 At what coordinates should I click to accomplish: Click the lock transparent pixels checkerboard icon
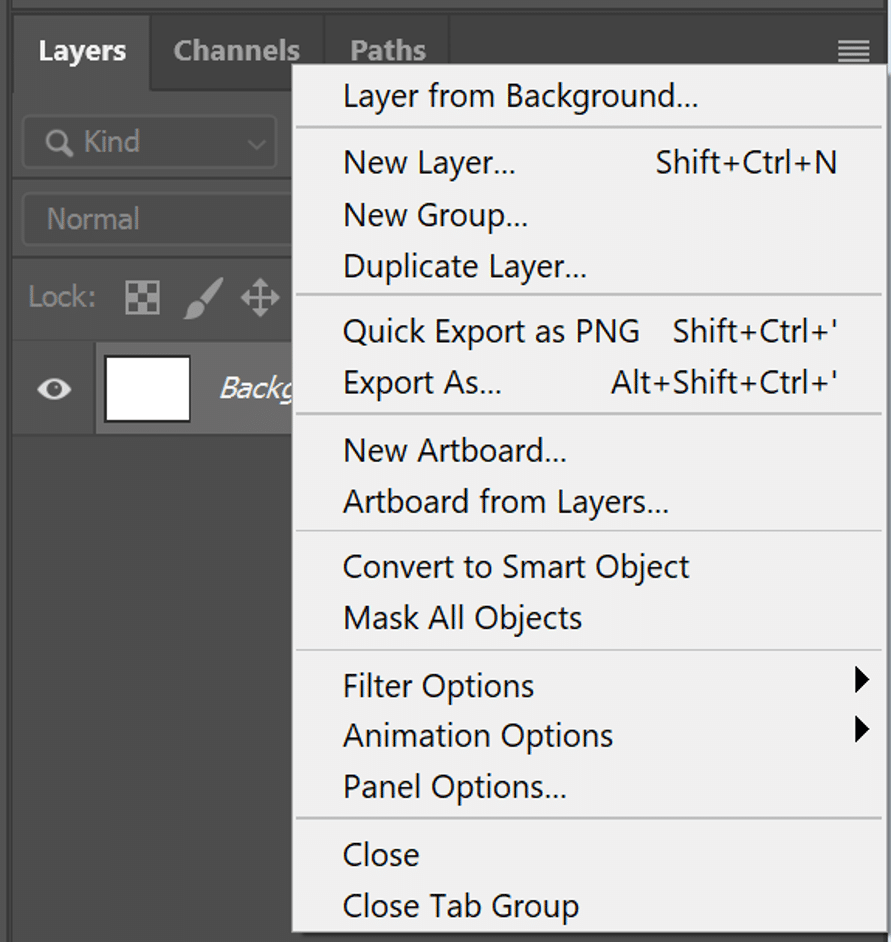pos(142,297)
